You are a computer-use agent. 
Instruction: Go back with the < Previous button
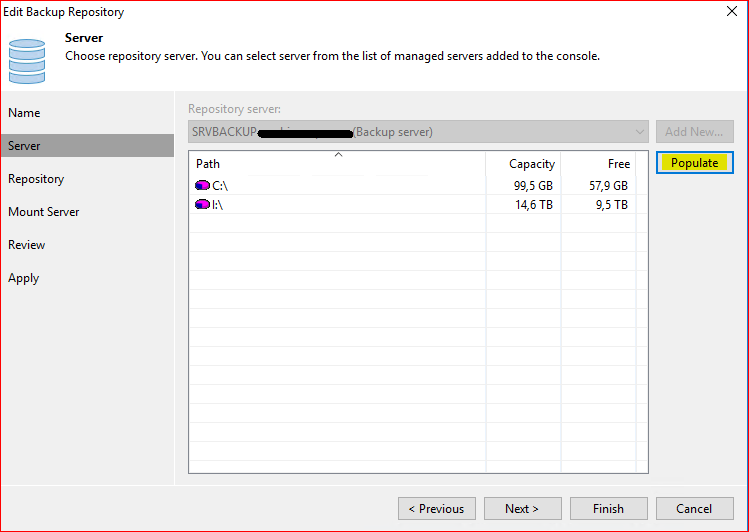click(436, 509)
